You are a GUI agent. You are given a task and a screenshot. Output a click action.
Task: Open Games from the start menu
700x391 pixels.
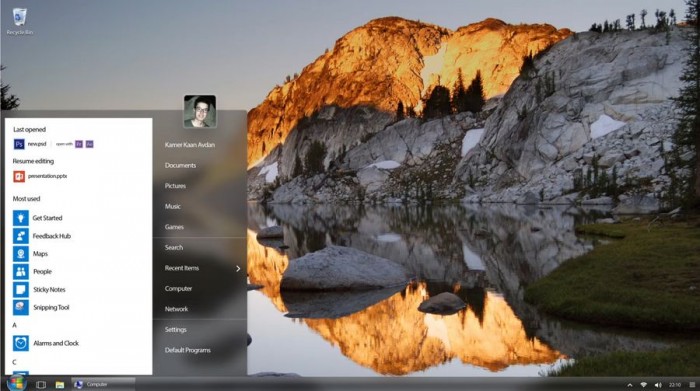pos(174,227)
